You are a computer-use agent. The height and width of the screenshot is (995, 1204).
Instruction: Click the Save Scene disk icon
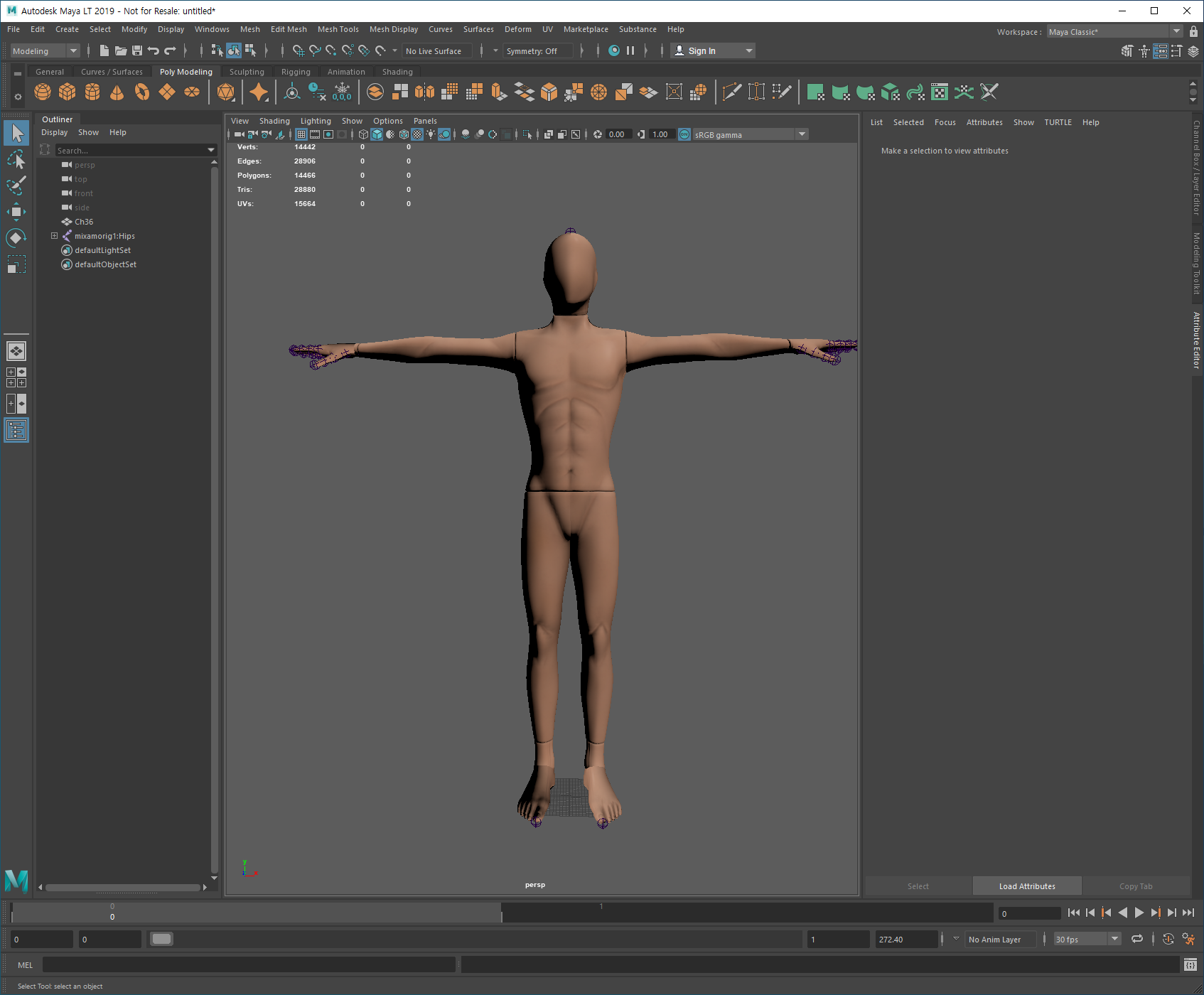coord(137,50)
